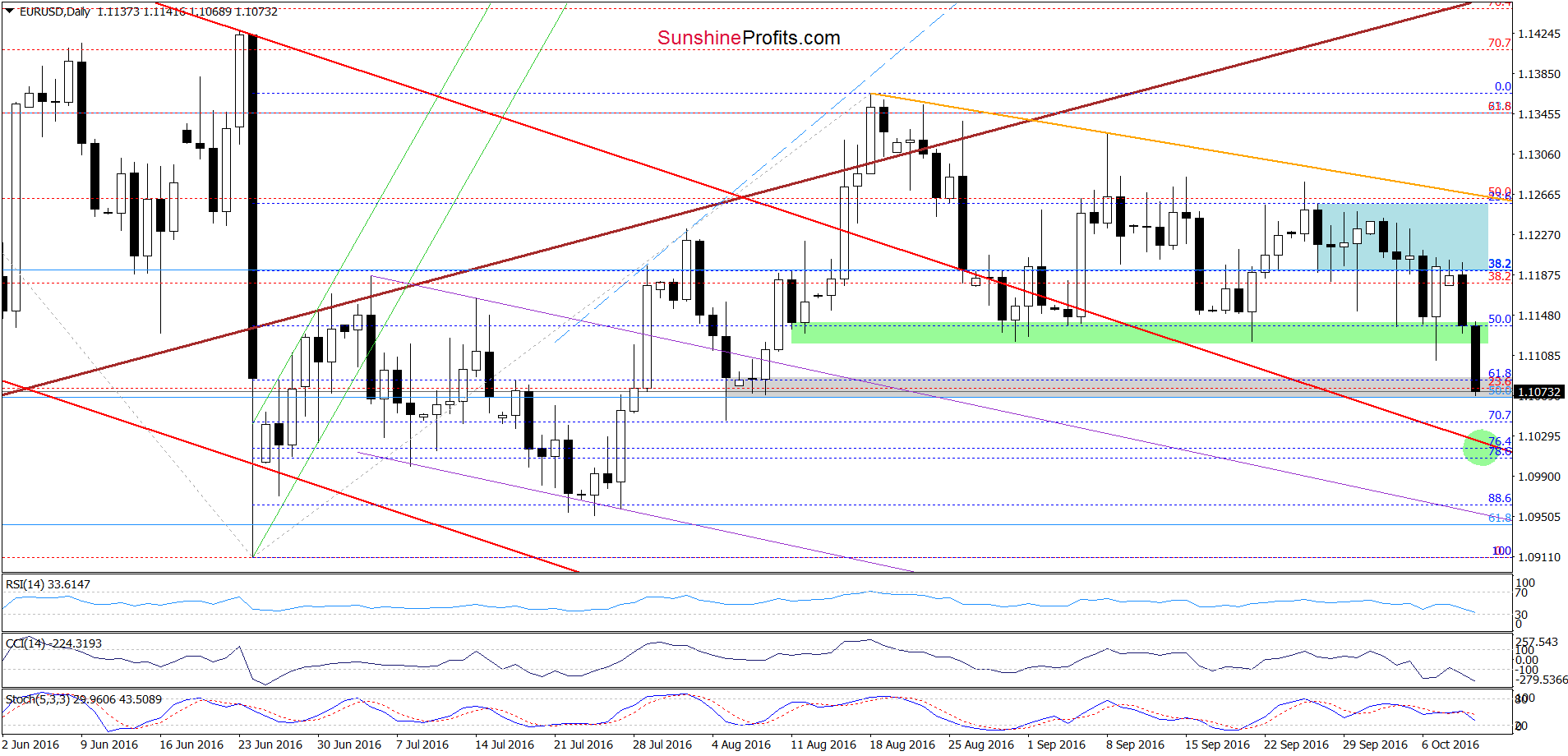This screenshot has width=1568, height=756.
Task: Click the 28 Jul 2016 date label
Action: (662, 744)
